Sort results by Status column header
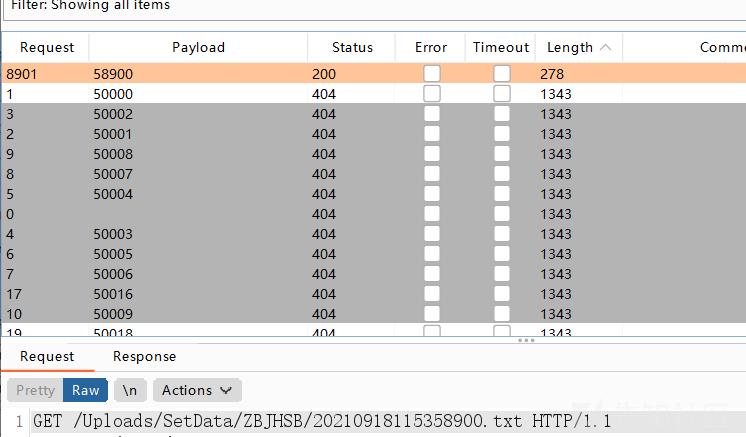 (x=352, y=47)
